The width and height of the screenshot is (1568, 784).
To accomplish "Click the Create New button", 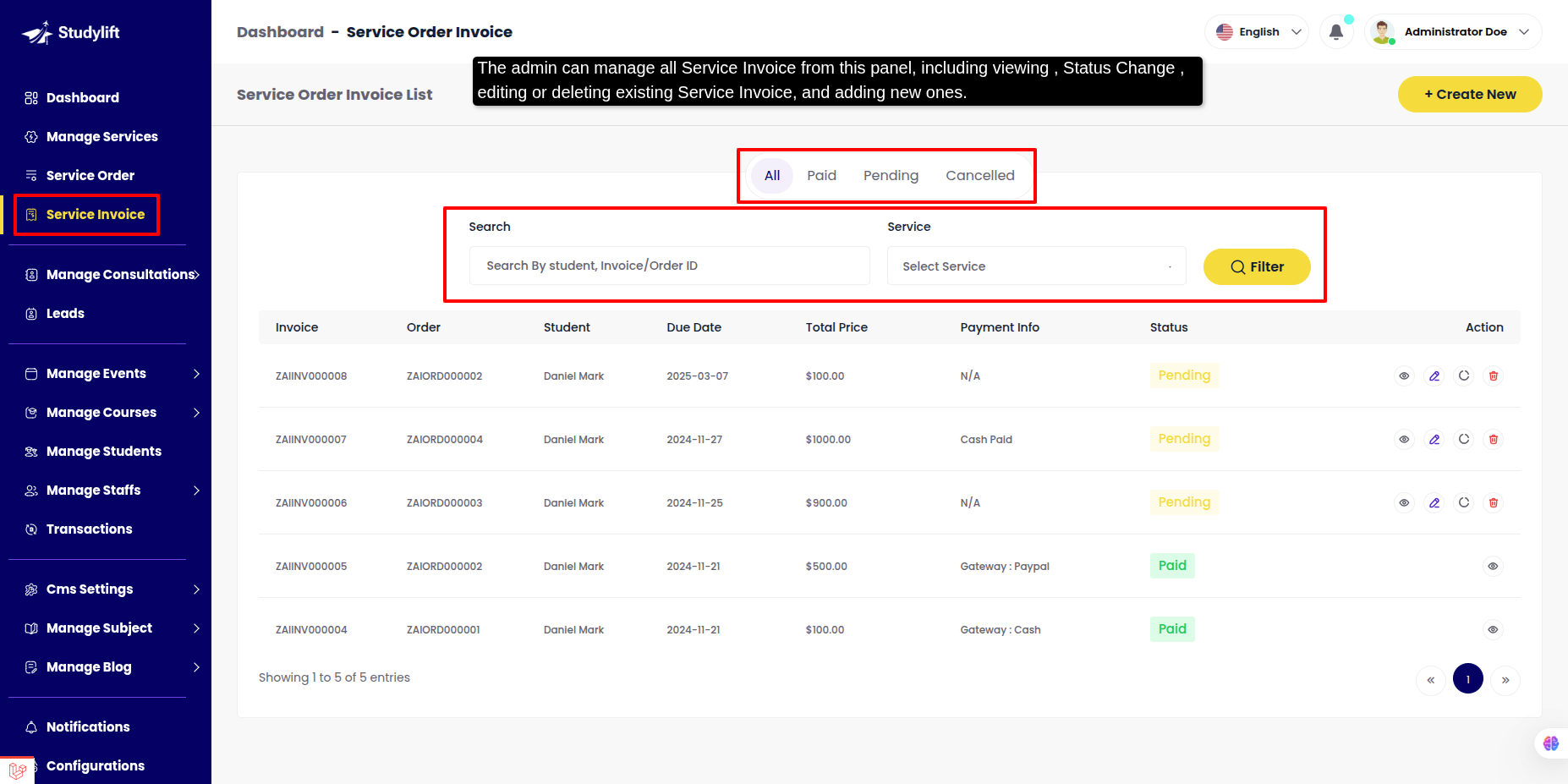I will point(1470,95).
